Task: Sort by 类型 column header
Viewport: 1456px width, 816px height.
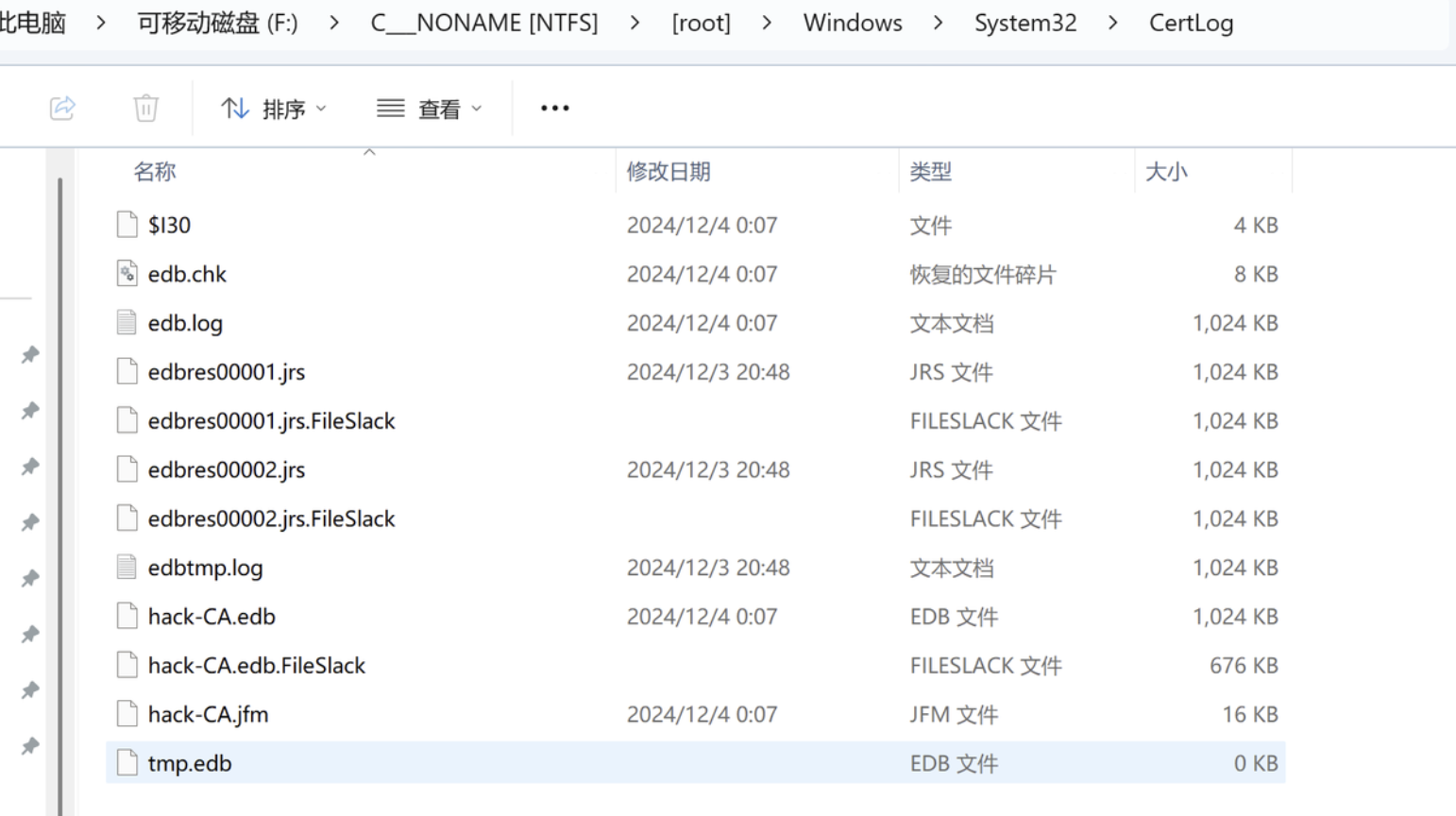Action: (931, 171)
